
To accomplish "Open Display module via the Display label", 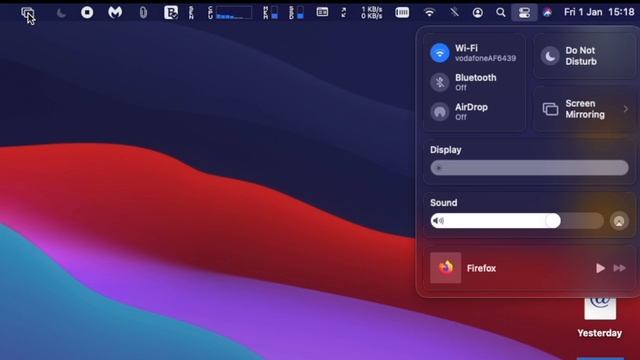I will (x=445, y=150).
